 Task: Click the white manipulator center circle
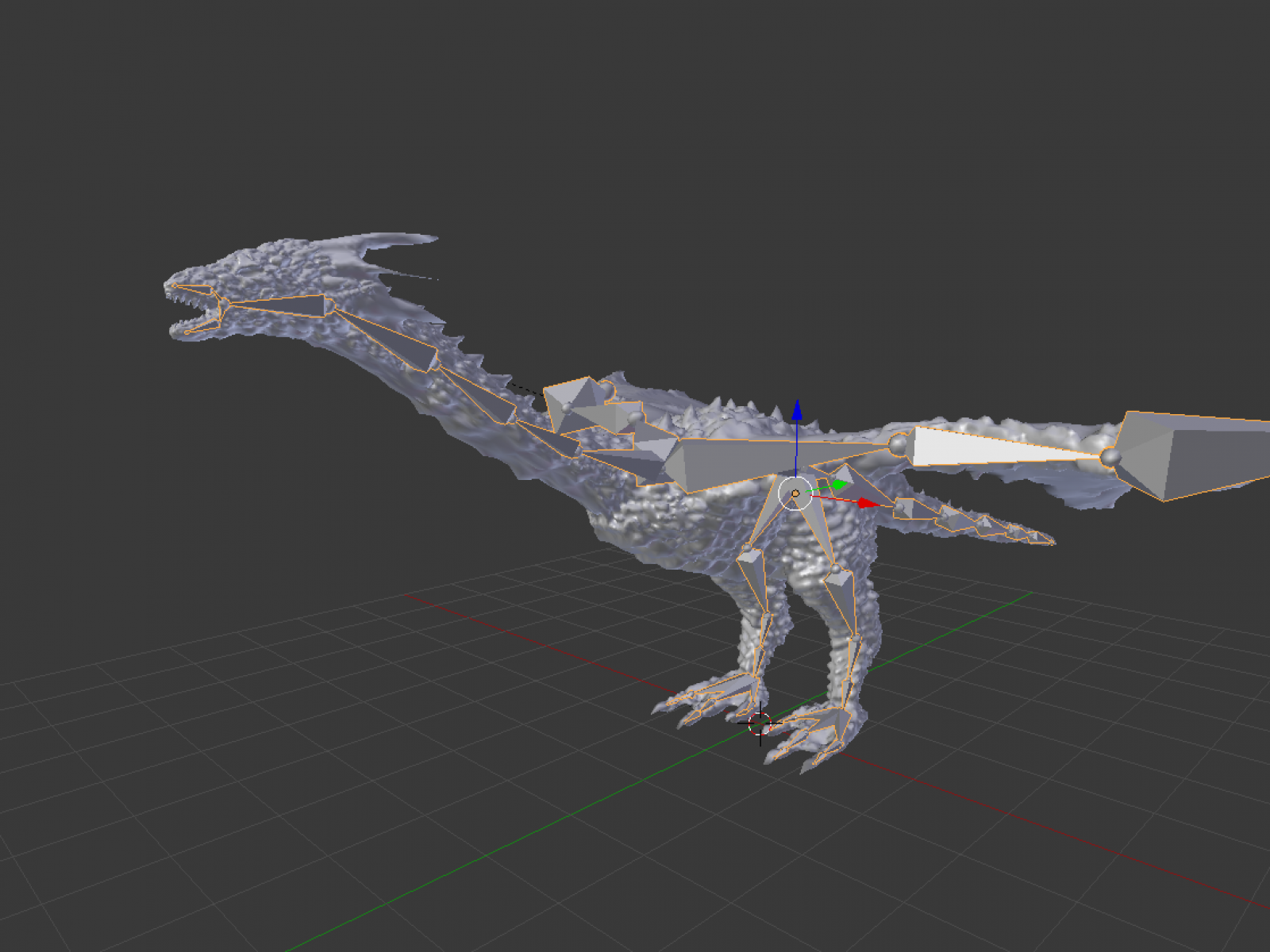point(795,493)
